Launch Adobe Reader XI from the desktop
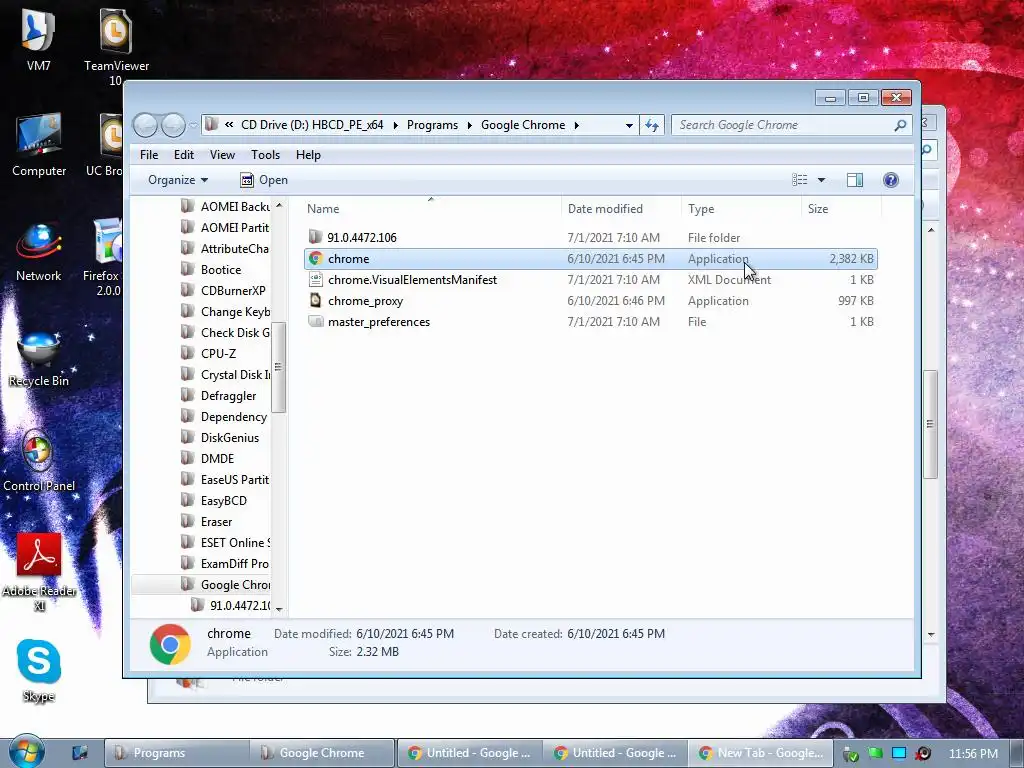 click(x=39, y=573)
